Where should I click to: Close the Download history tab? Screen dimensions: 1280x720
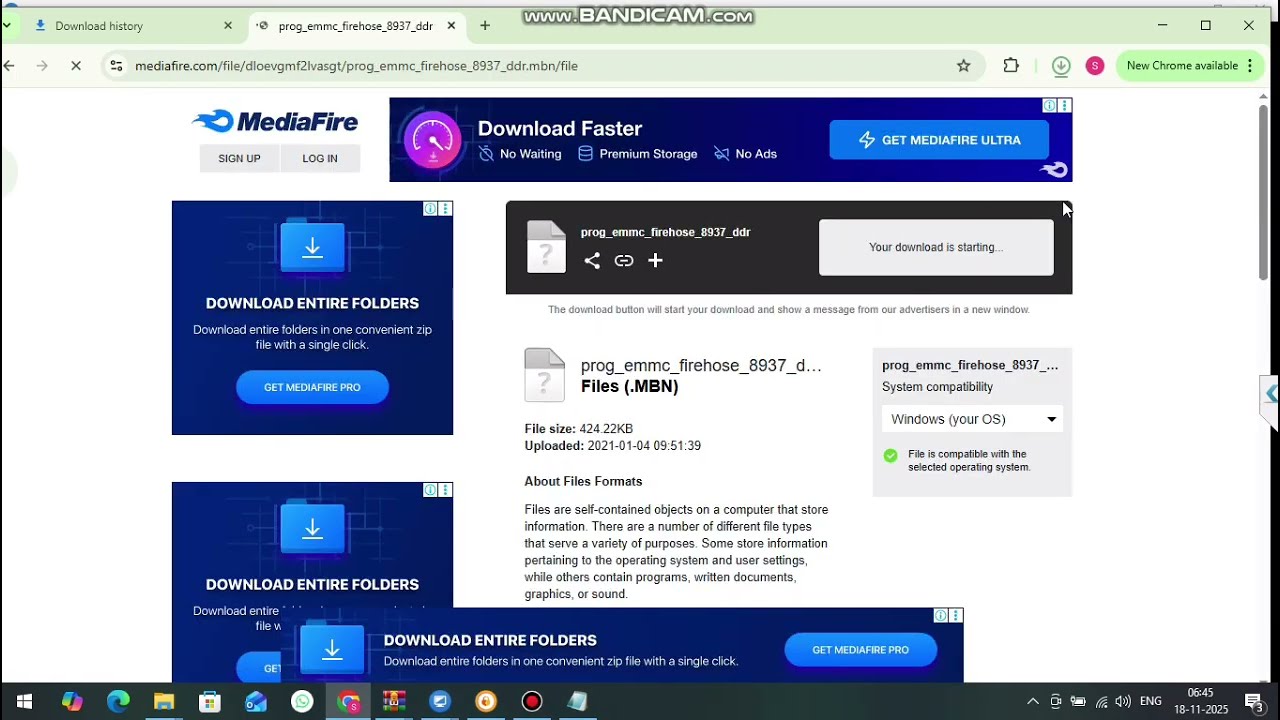click(228, 26)
